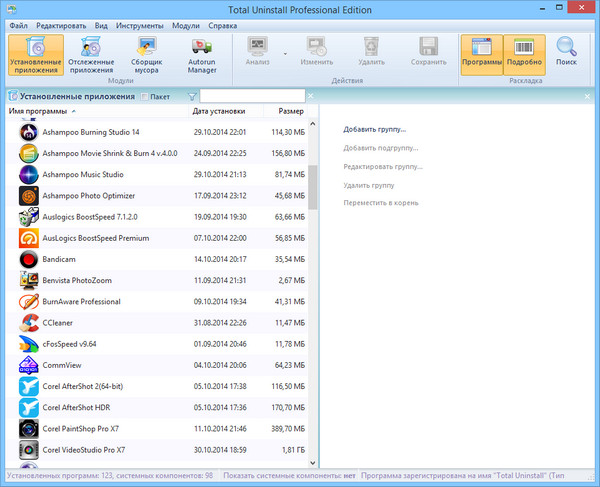The height and width of the screenshot is (487, 600).
Task: Sort by Имя программы column header
Action: click(x=40, y=111)
